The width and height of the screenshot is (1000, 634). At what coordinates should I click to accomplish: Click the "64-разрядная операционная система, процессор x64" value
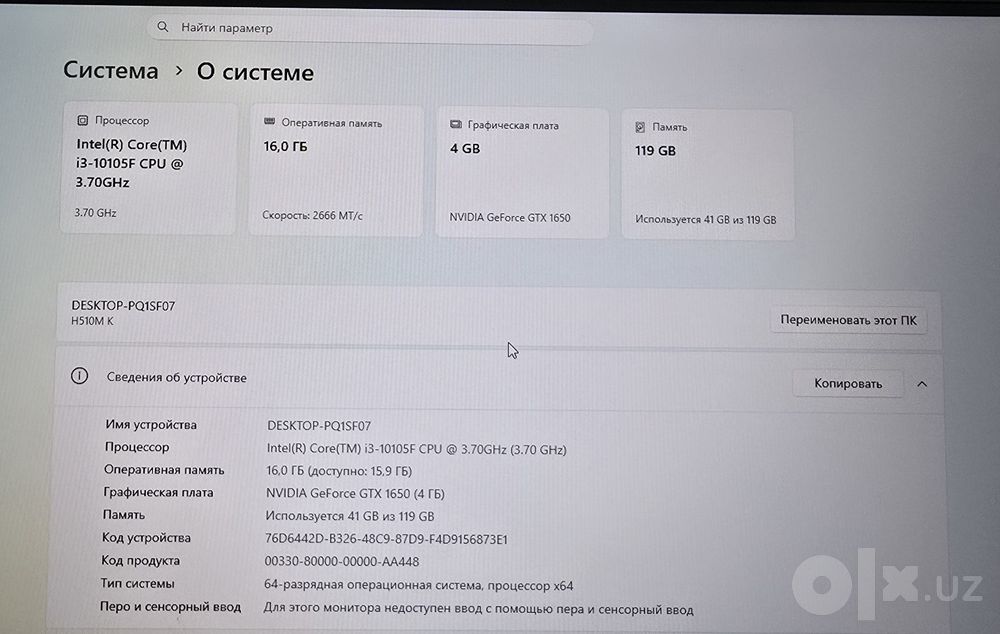click(418, 585)
